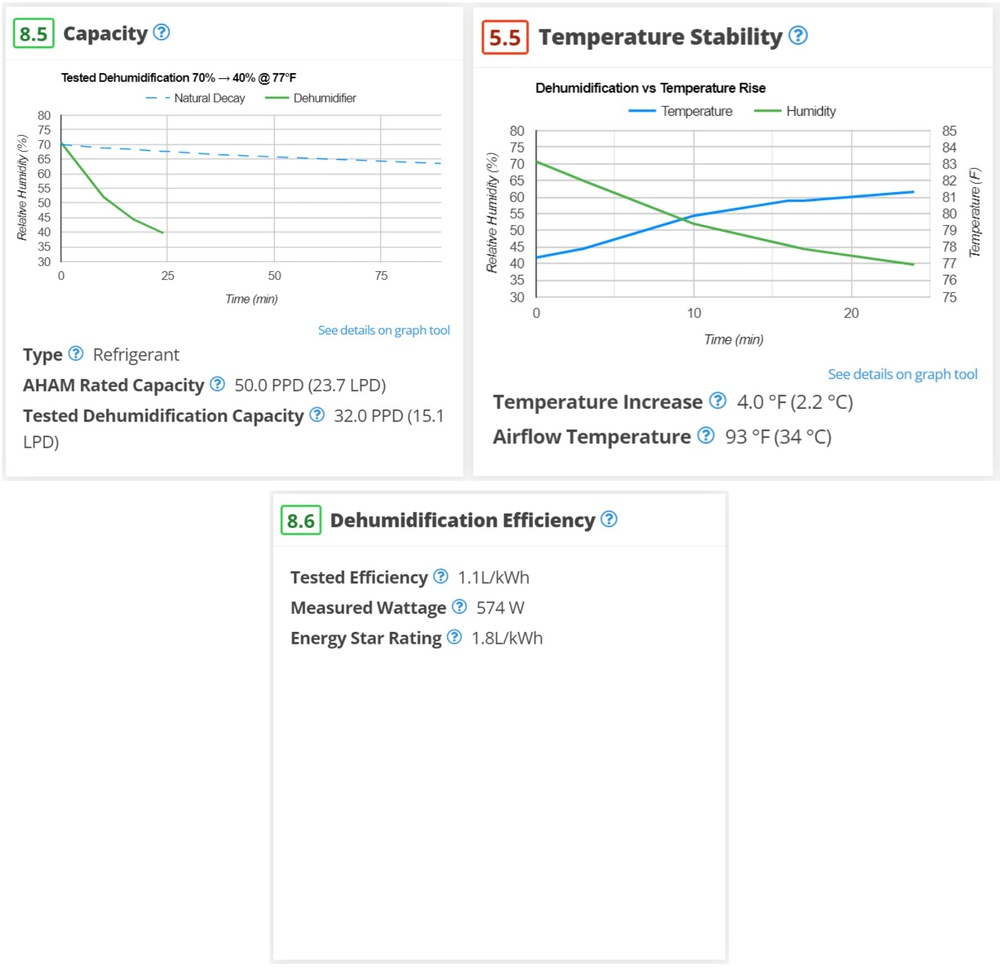
Task: Click help icon next to Dehumidification Efficiency
Action: point(609,519)
